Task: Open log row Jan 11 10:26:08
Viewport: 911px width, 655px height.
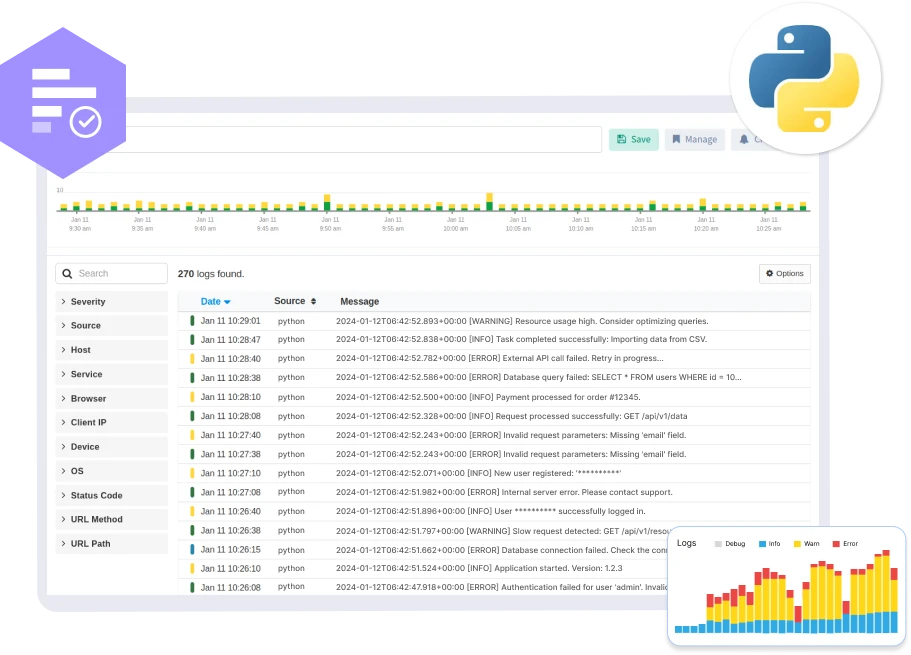Action: point(423,588)
